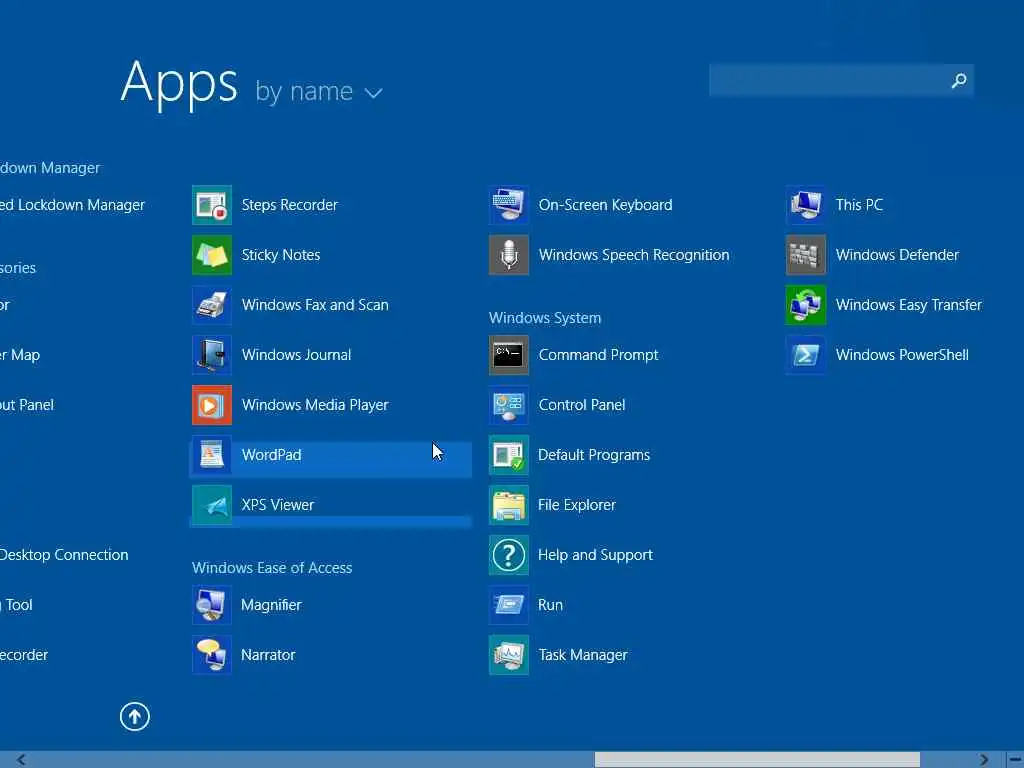
Task: Click the up-arrow back to Start button
Action: (x=135, y=716)
